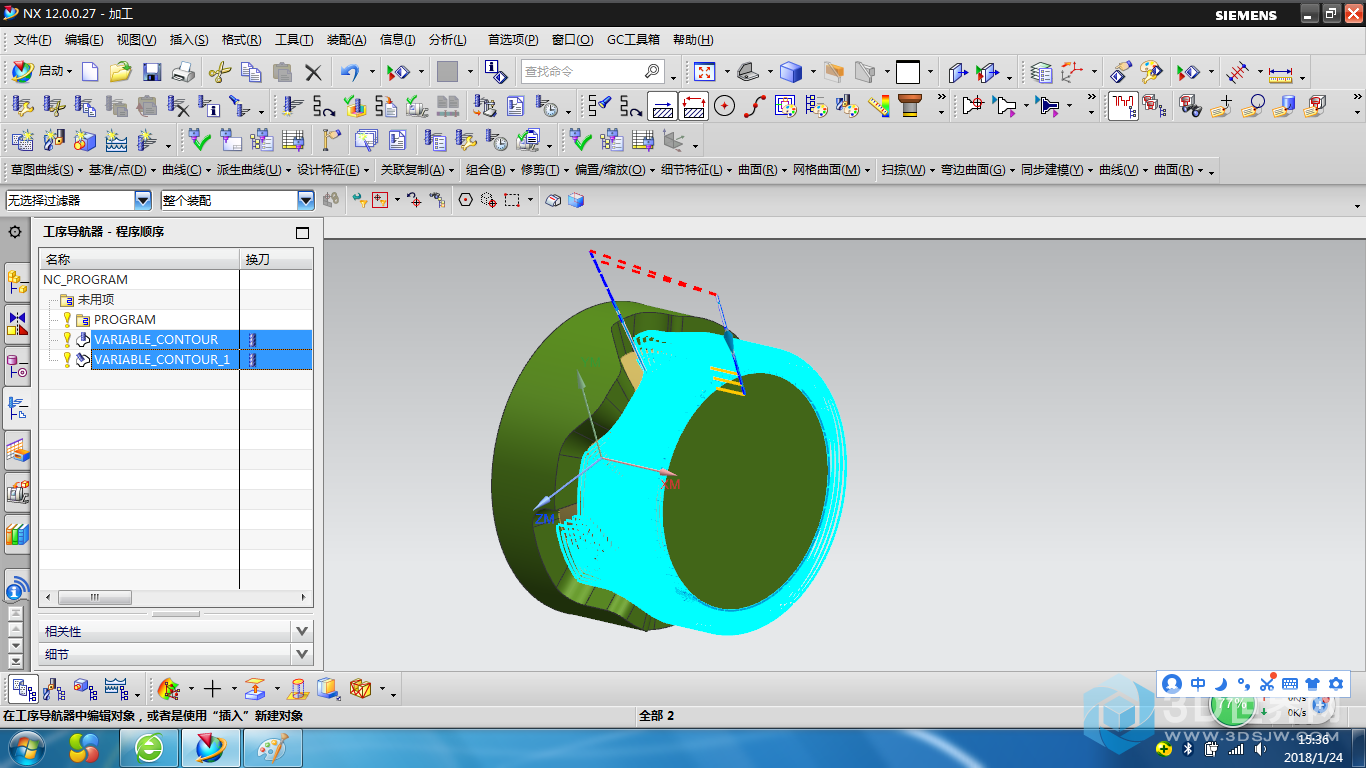The image size is (1366, 768).
Task: Click the Verify tool path icon
Action: [354, 105]
